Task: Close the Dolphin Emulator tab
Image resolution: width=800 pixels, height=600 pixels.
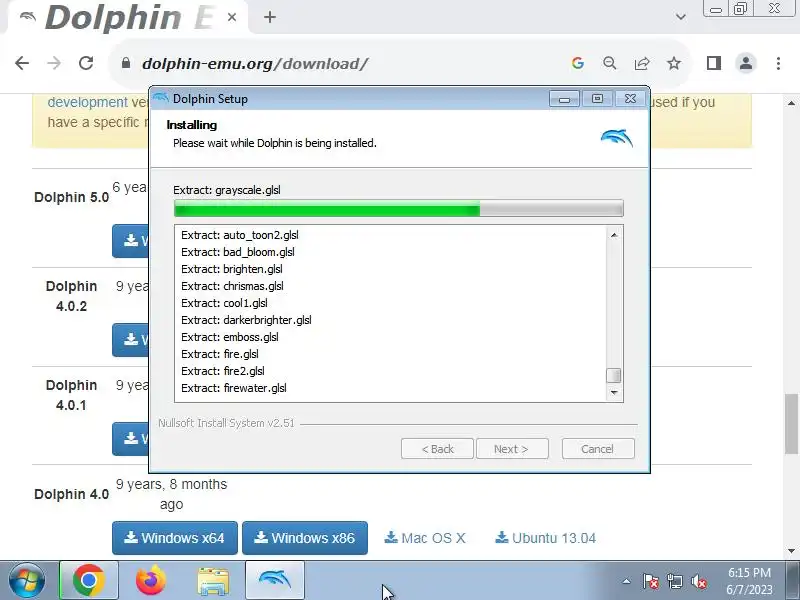Action: 232,17
